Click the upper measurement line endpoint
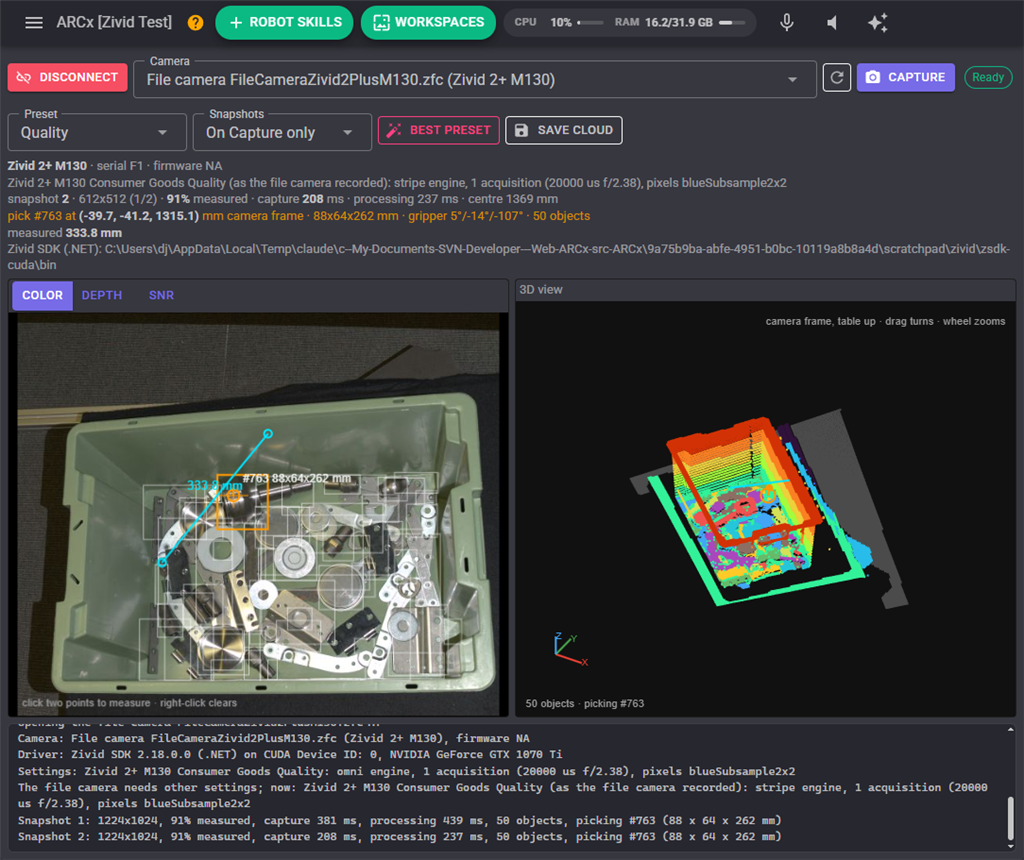1024x860 pixels. (268, 434)
